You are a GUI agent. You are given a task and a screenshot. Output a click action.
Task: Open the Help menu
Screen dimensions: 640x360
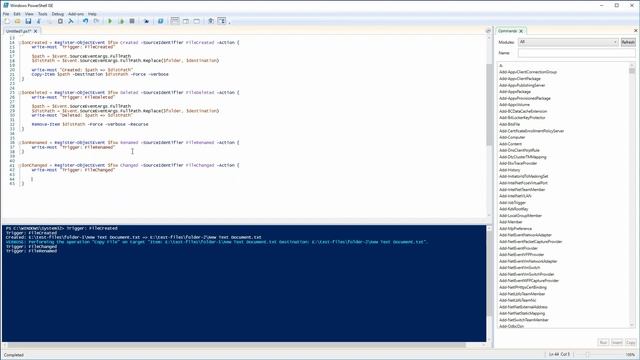click(x=92, y=14)
